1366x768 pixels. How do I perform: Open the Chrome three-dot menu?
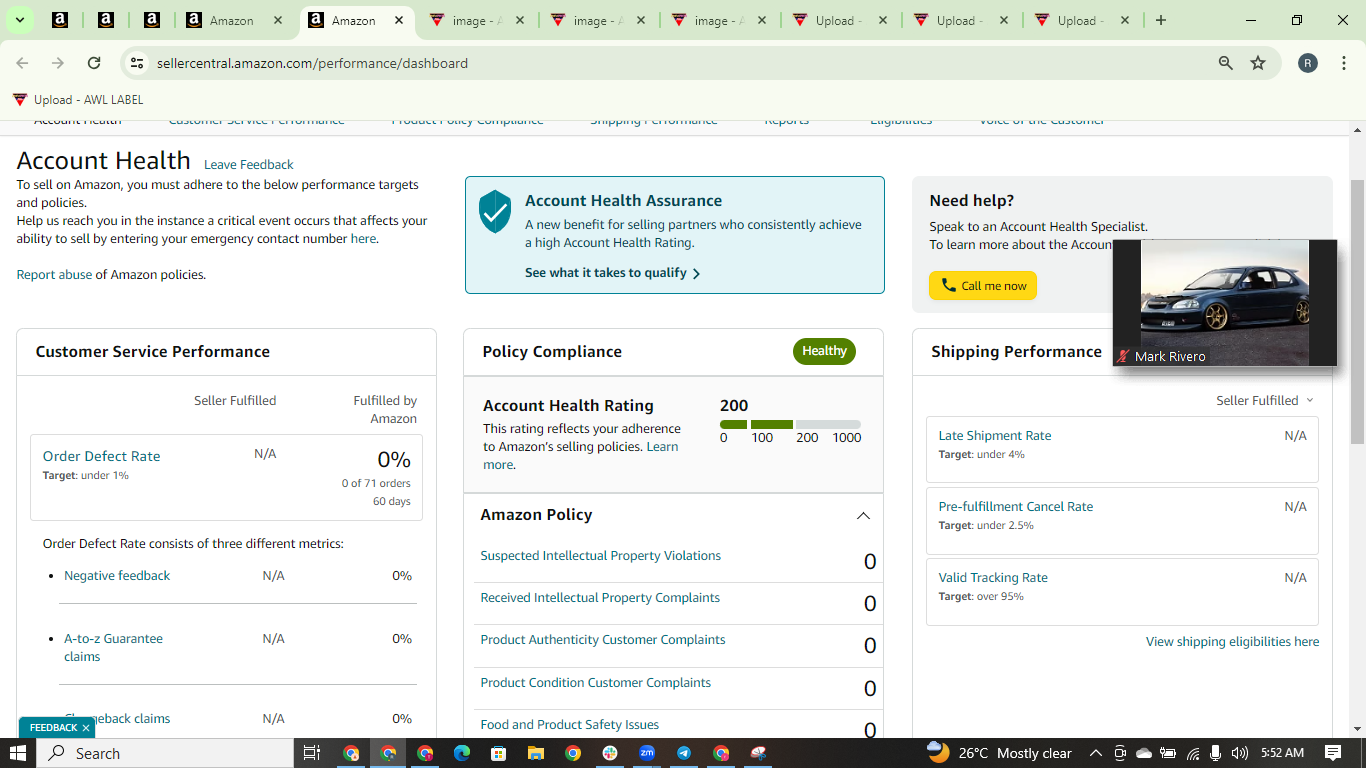tap(1342, 63)
